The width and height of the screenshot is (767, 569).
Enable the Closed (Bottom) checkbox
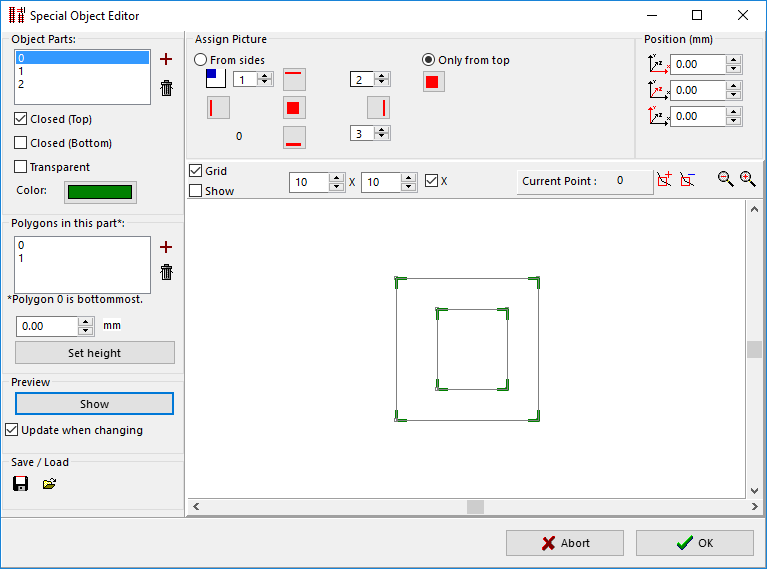point(21,143)
